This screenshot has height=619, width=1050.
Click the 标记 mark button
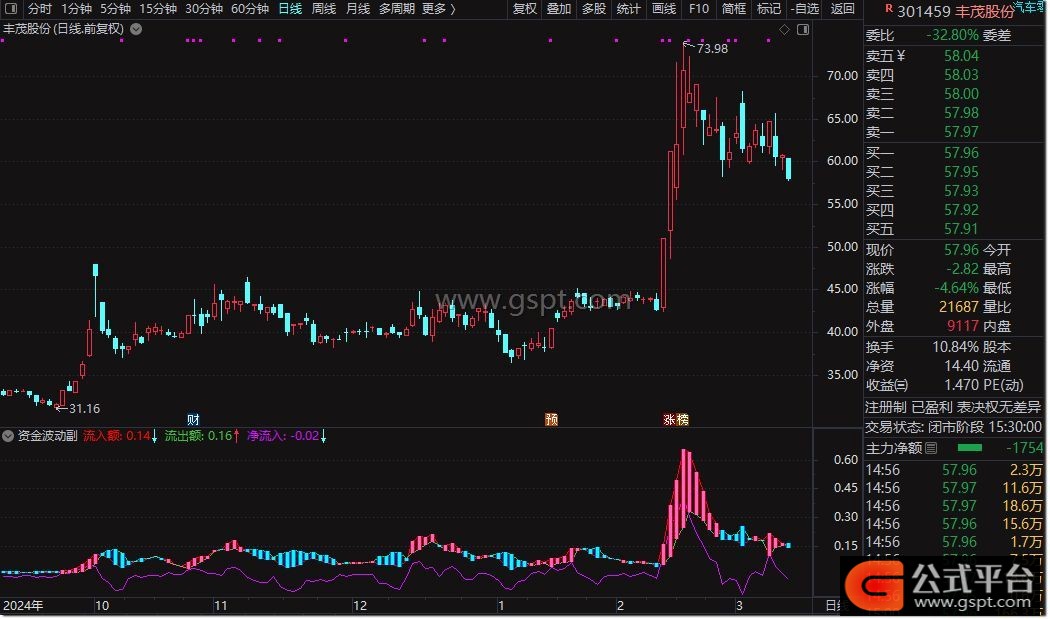pyautogui.click(x=769, y=9)
